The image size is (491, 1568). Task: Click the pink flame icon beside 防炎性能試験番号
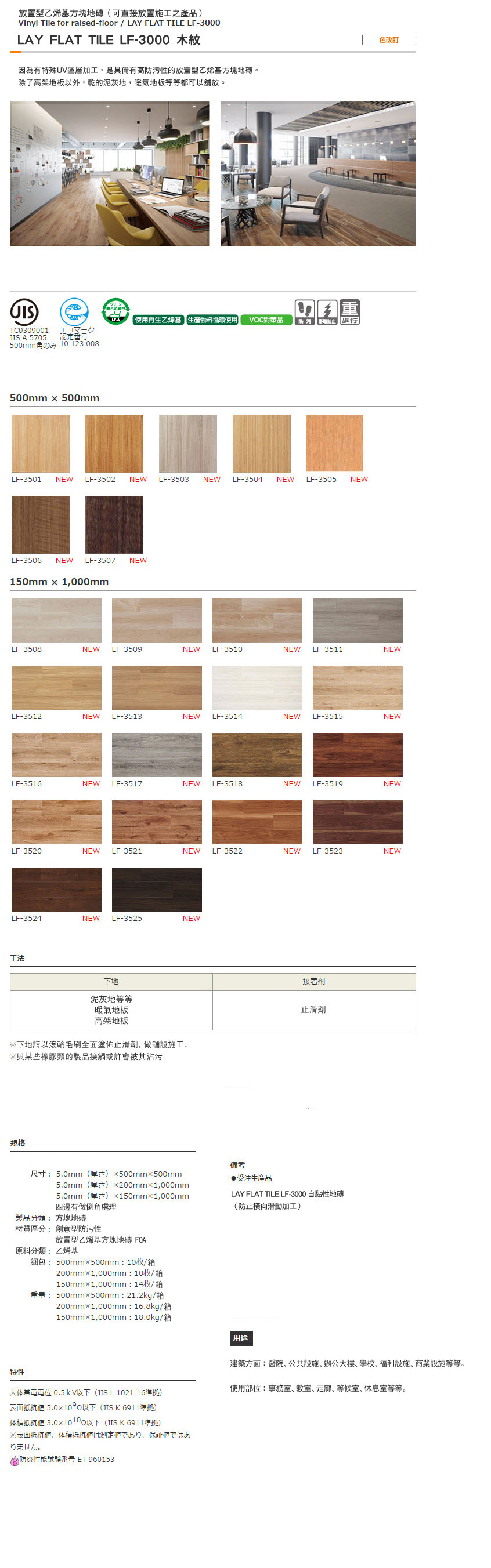[x=15, y=1460]
